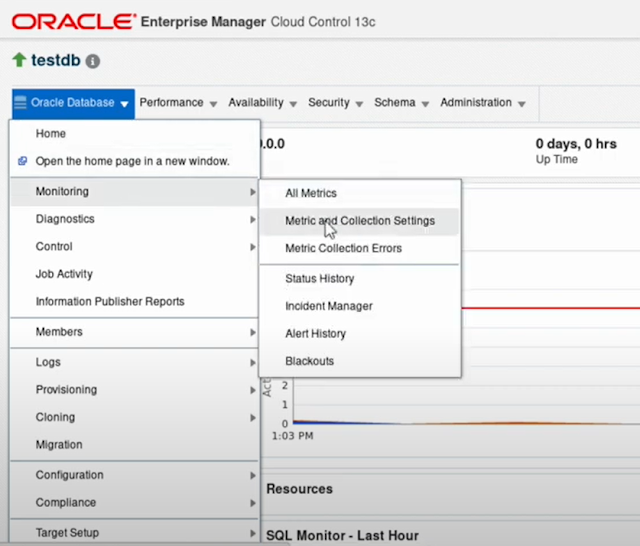
Task: Click the green up status arrow icon
Action: [19, 60]
